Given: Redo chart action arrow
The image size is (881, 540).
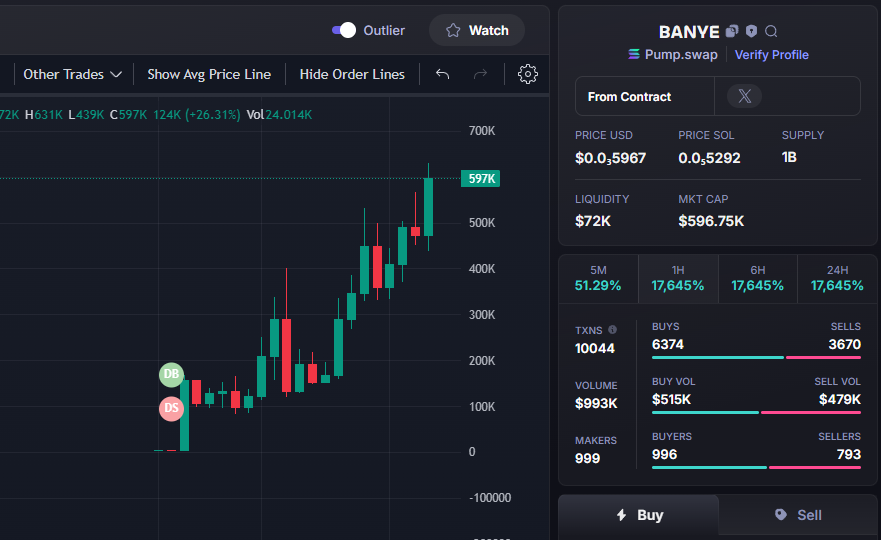Looking at the screenshot, I should click(x=480, y=74).
